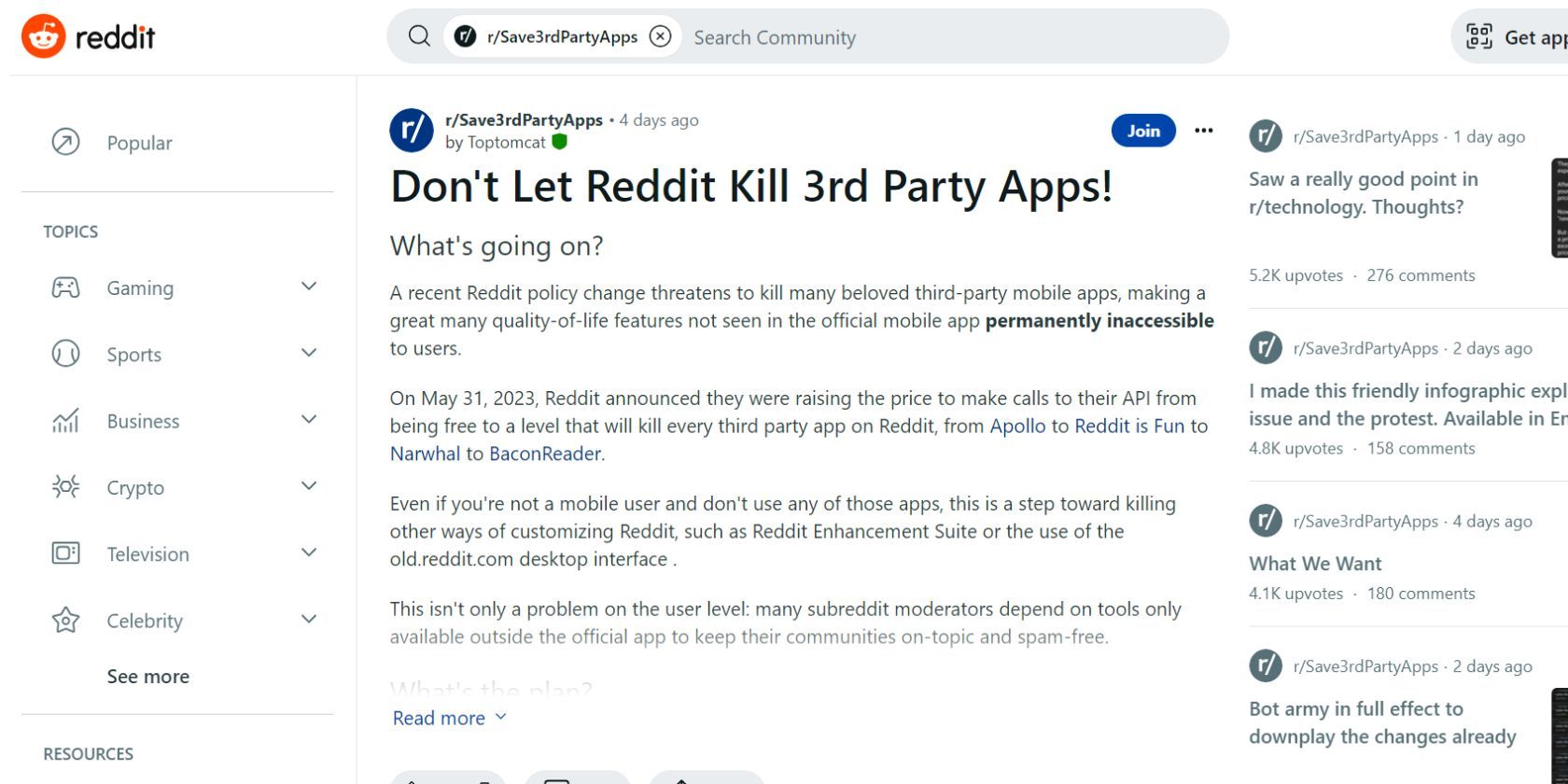Expand the Television topic chevron
The height and width of the screenshot is (784, 1568).
[309, 552]
